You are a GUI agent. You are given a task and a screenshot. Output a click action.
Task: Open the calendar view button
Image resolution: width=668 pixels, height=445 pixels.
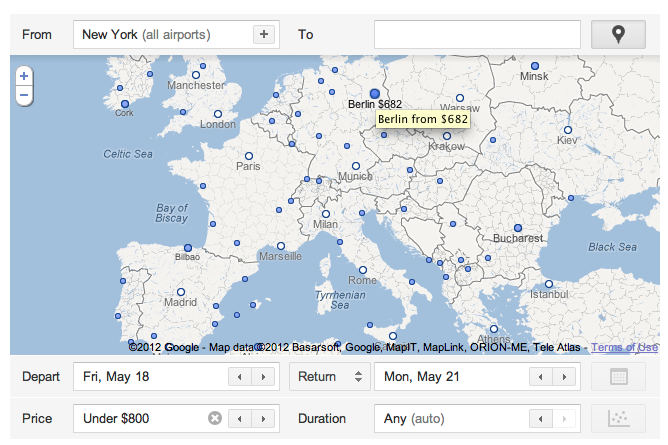tap(618, 377)
